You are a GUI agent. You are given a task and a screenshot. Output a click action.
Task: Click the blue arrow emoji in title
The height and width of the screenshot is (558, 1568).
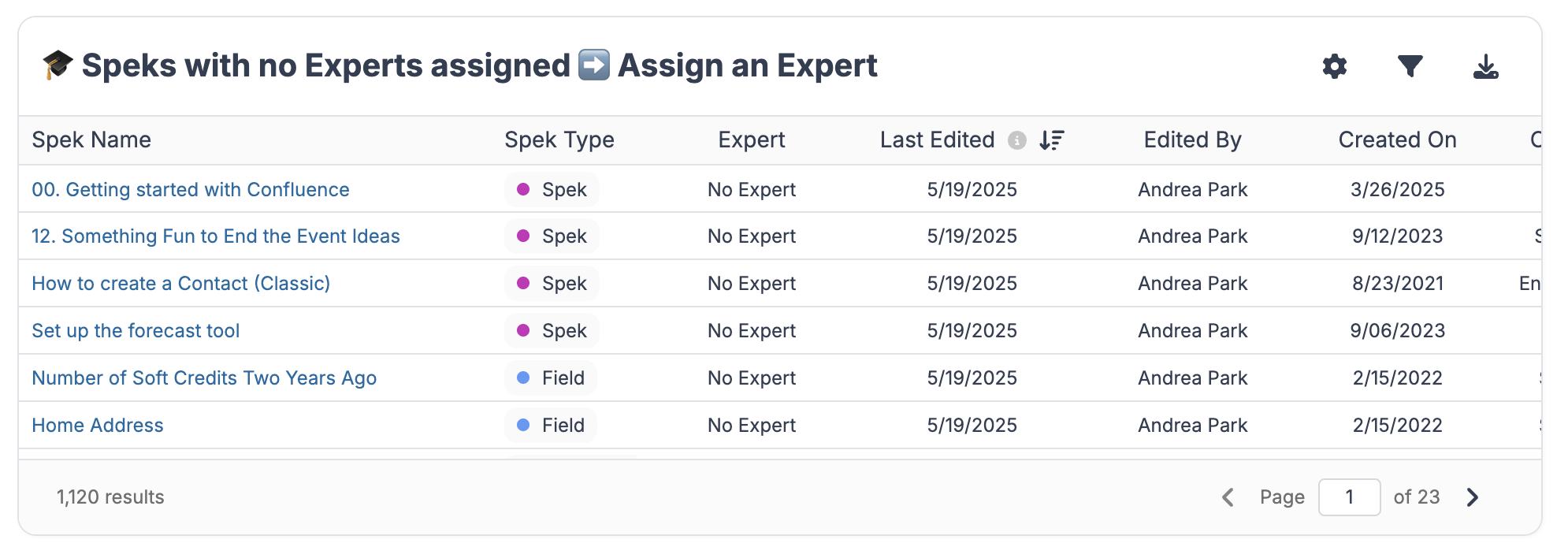593,65
